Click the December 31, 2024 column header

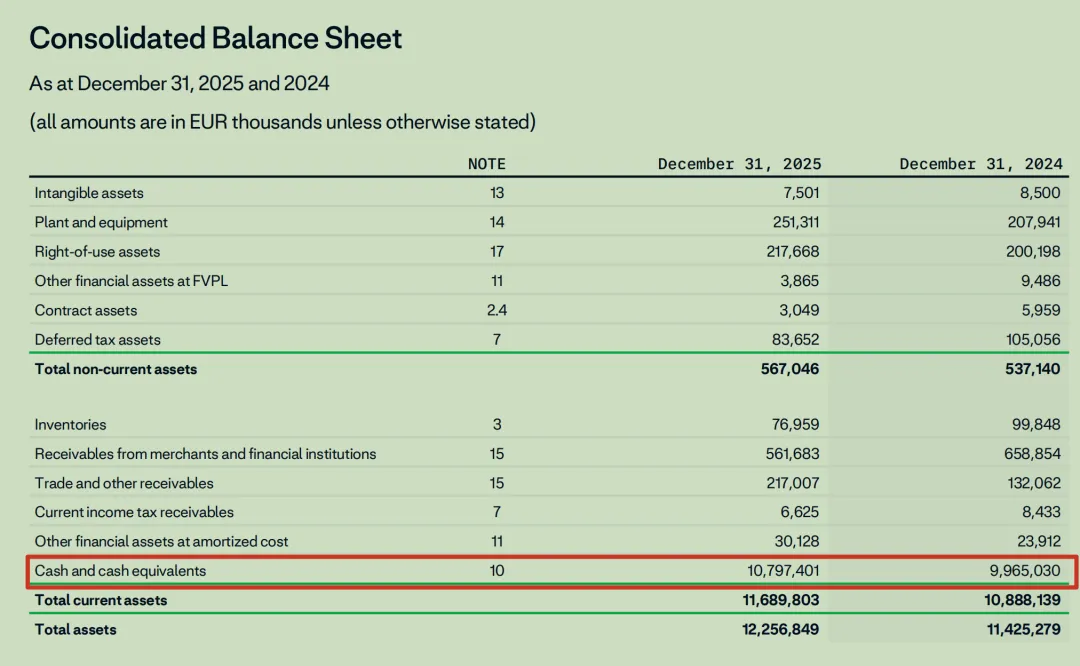pyautogui.click(x=980, y=164)
